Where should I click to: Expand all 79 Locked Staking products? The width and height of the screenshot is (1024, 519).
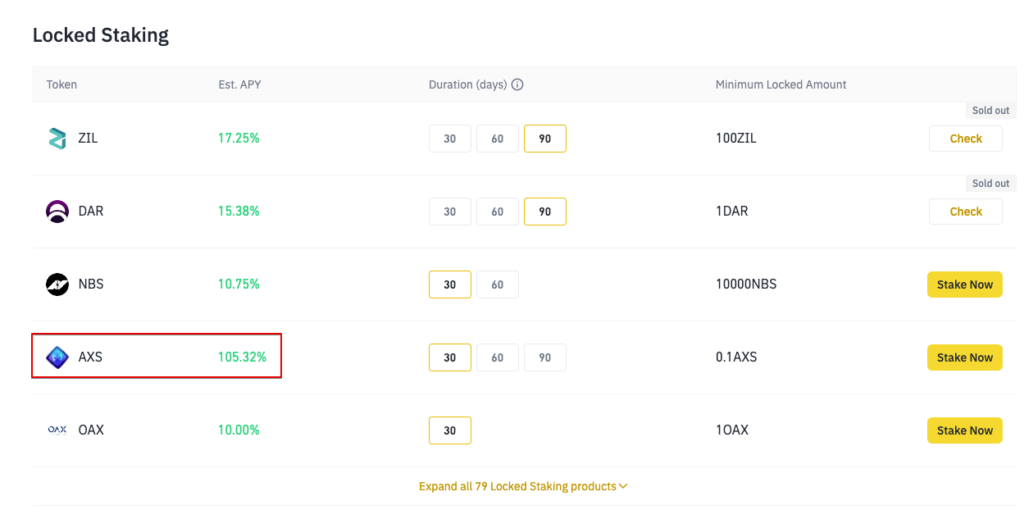[523, 486]
